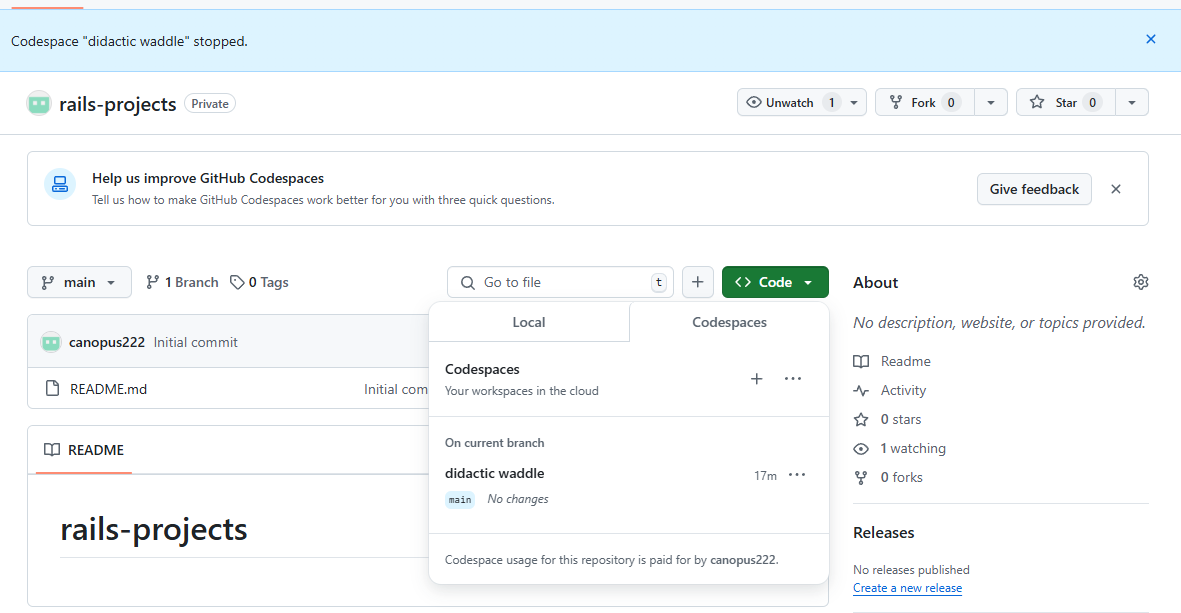
Task: Click the add file plus button
Action: tap(698, 283)
